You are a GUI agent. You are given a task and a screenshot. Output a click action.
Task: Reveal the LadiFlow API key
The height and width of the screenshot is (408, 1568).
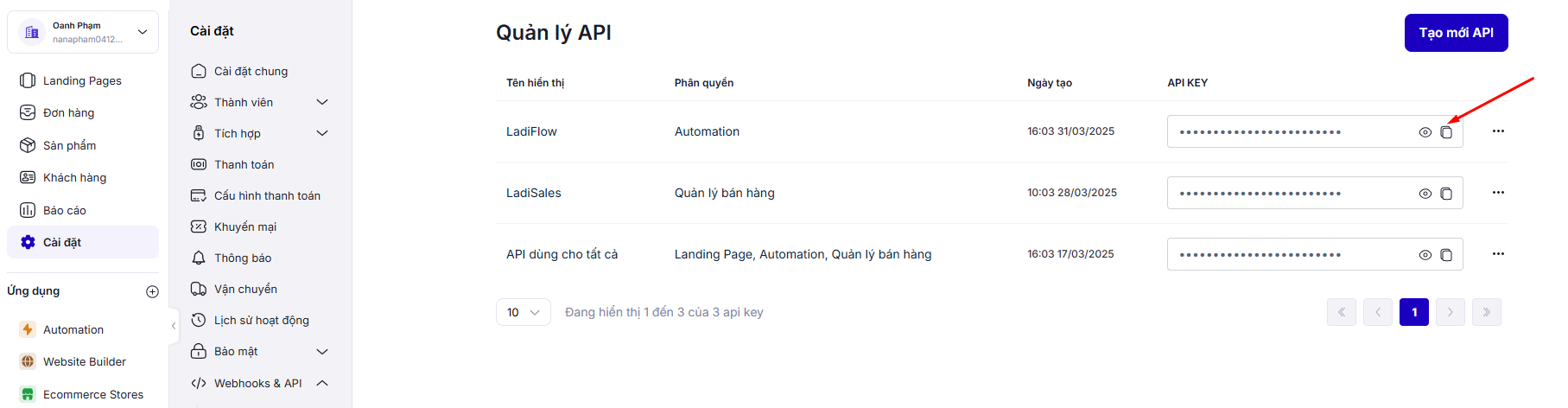point(1425,132)
